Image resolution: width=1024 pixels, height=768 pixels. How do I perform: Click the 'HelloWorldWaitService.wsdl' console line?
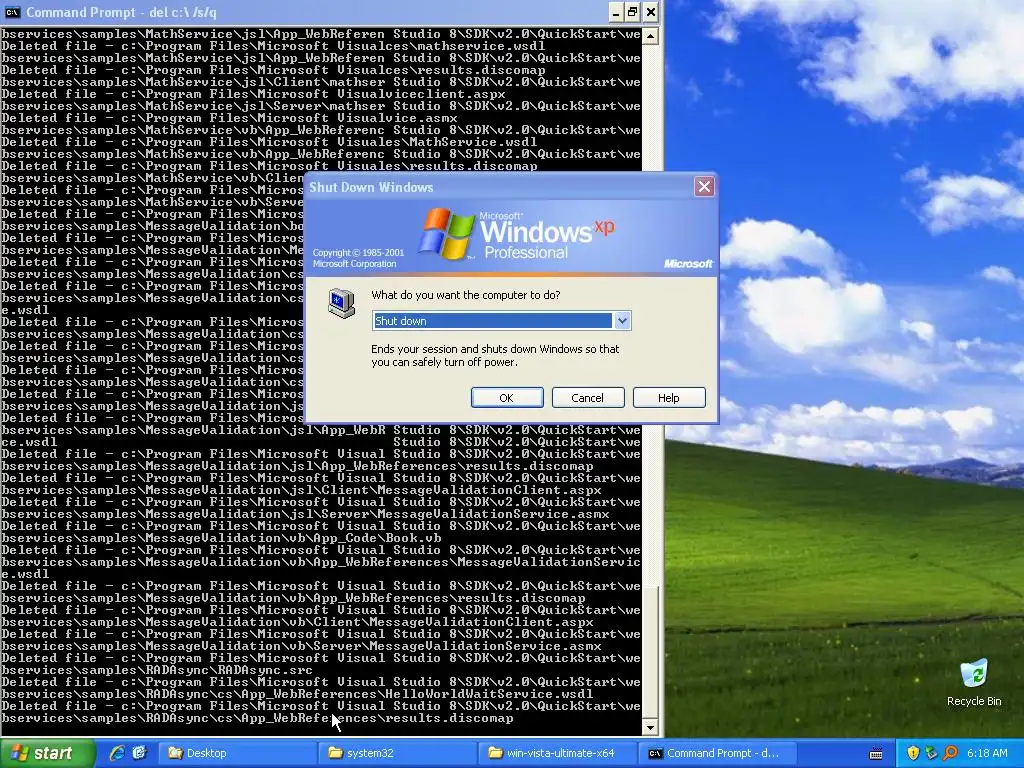pos(297,694)
